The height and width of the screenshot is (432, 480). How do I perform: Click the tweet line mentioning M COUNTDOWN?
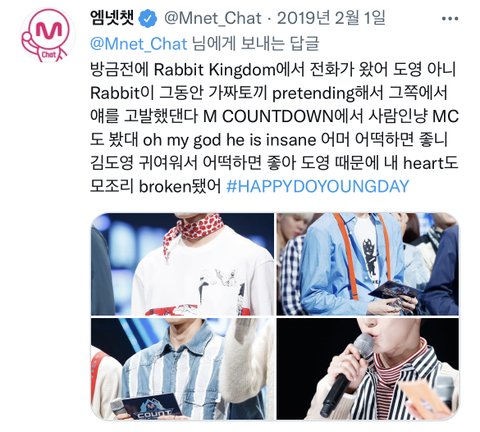274,117
